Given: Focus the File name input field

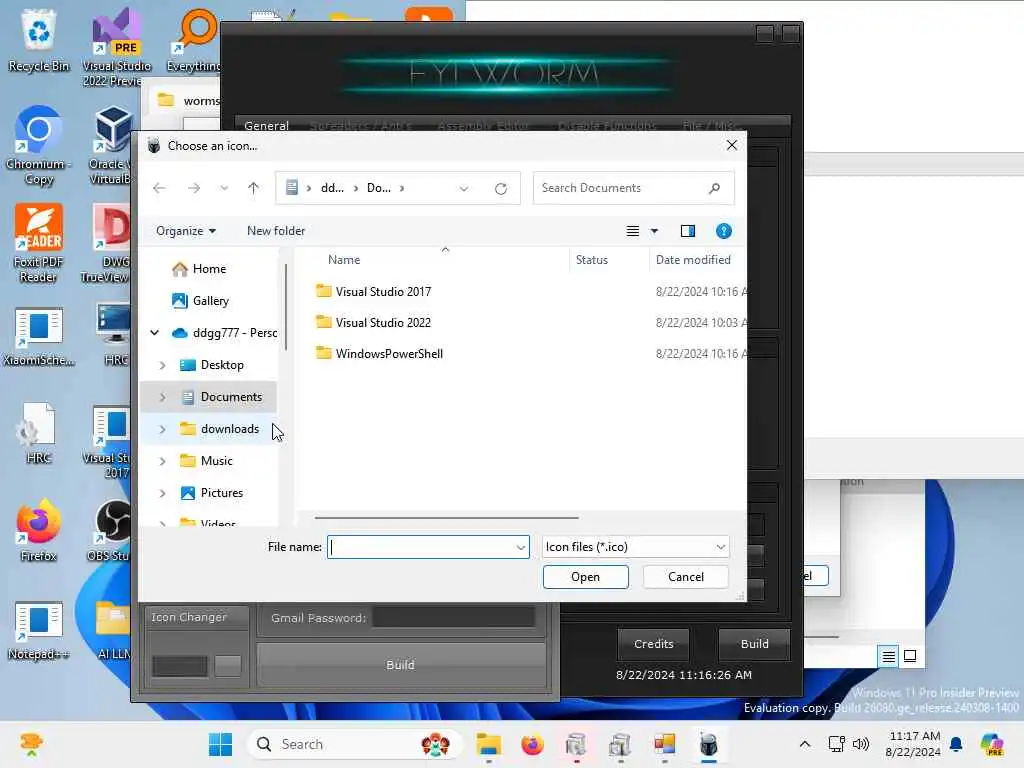Looking at the screenshot, I should (x=428, y=547).
